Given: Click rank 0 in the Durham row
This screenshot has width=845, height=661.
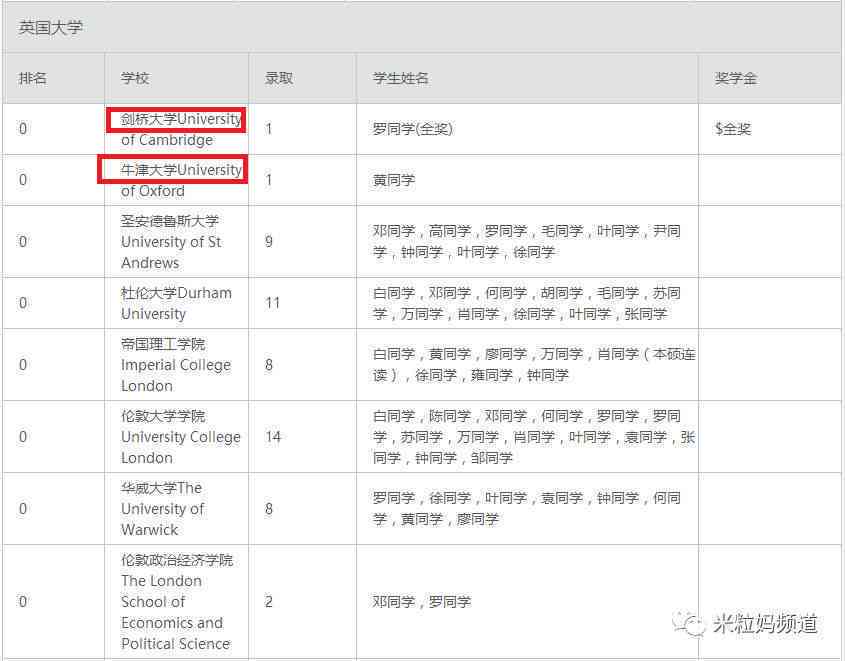Looking at the screenshot, I should tap(23, 303).
